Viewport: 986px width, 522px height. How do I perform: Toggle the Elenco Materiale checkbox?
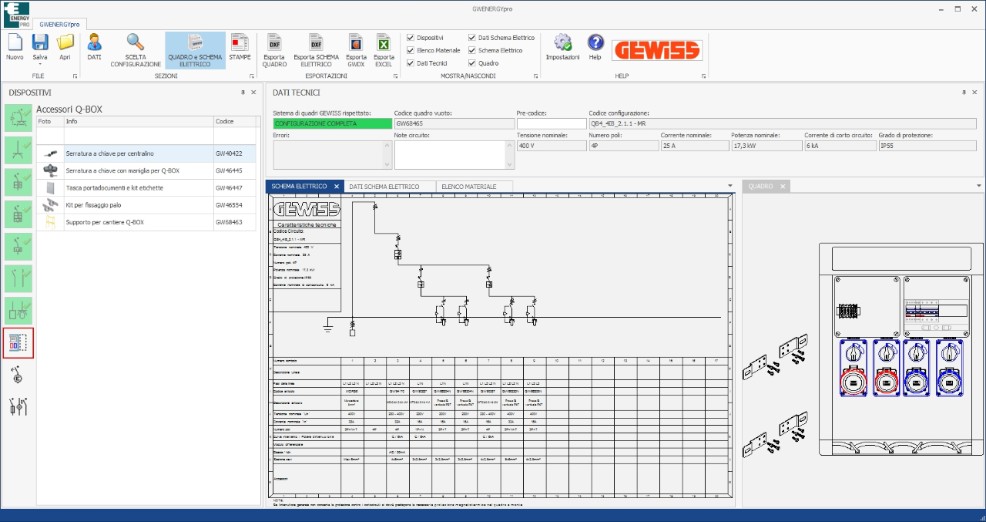coord(410,50)
